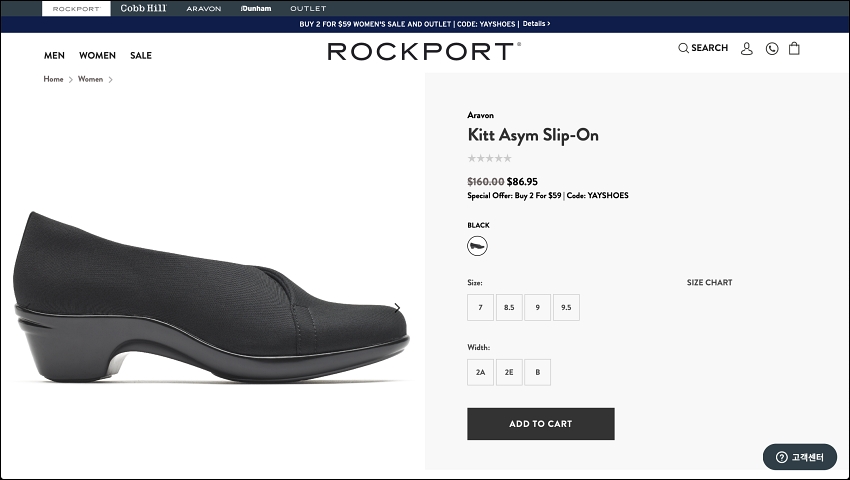Select size 9
Screen dimensions: 850x480
click(x=538, y=308)
